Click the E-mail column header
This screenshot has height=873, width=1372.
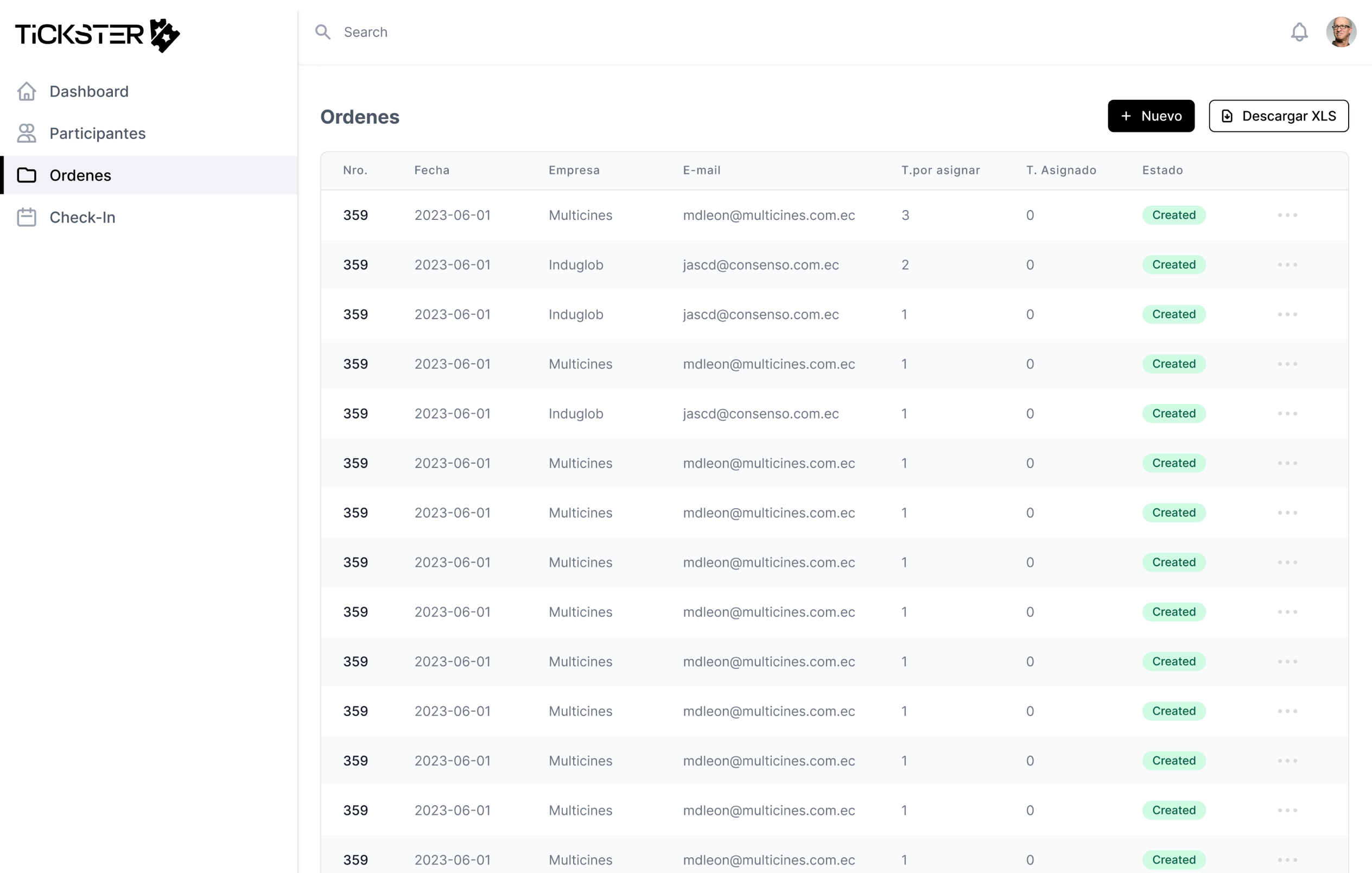701,170
